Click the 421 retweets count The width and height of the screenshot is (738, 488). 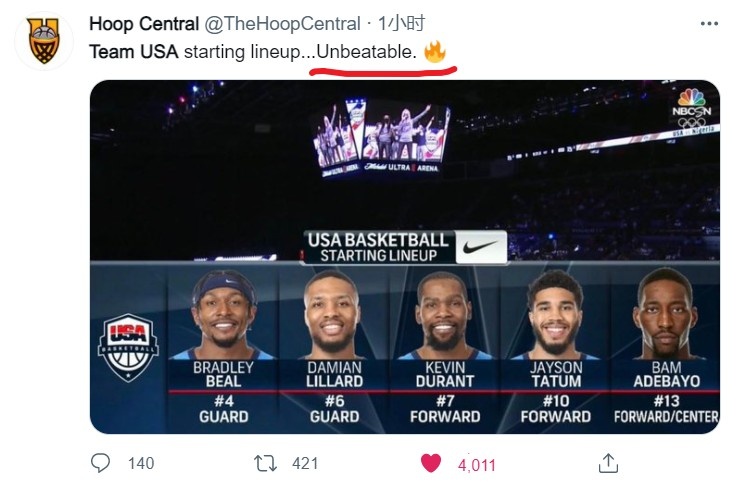[x=304, y=463]
